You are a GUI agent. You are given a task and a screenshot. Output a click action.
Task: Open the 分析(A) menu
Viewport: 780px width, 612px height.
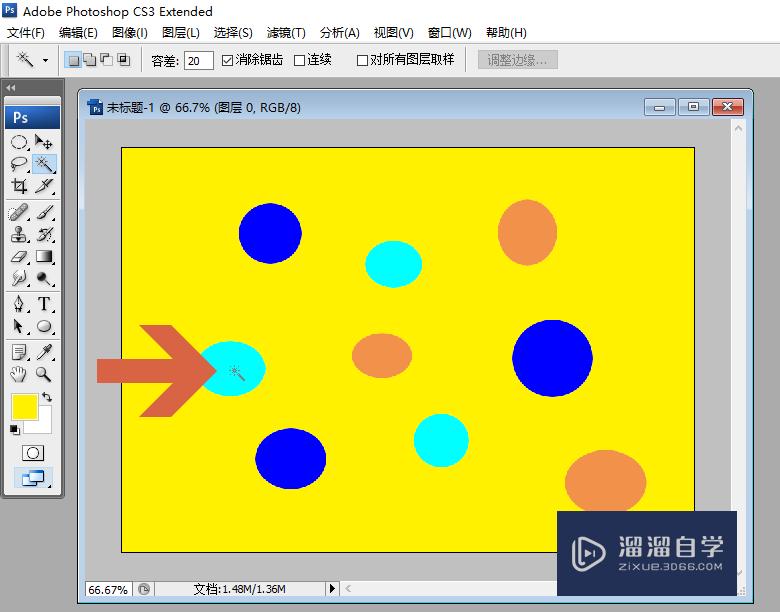[x=340, y=33]
